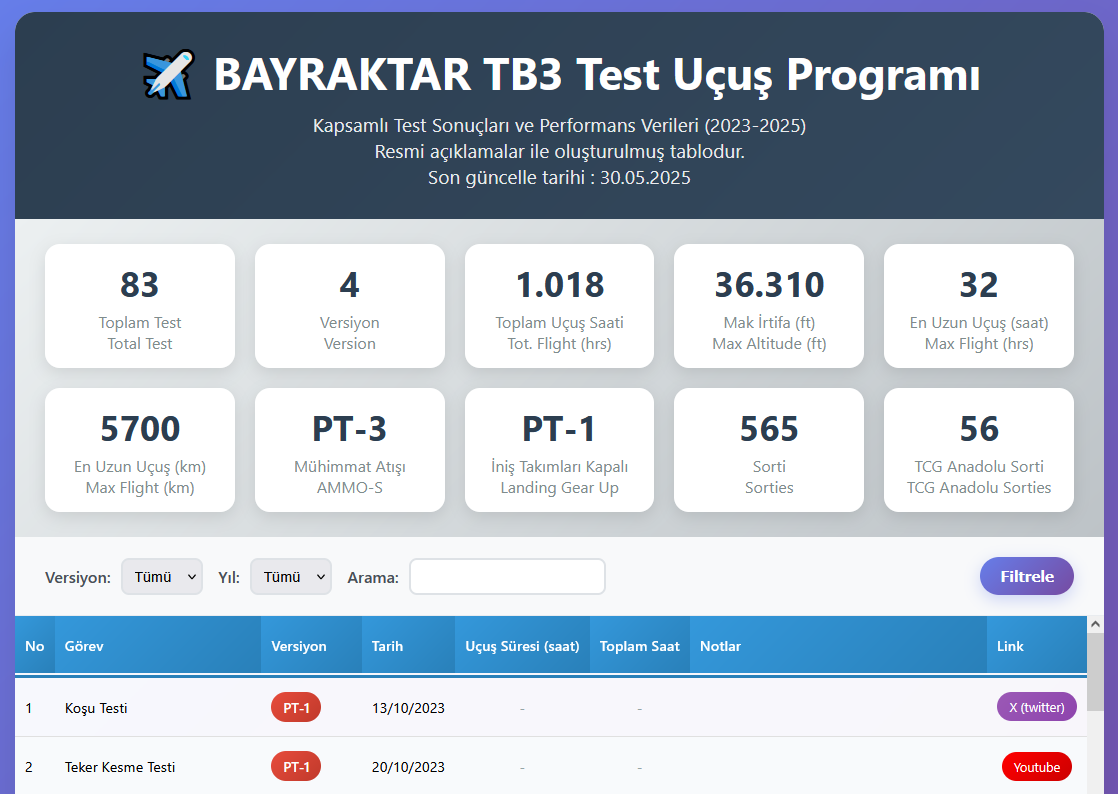Click the table scrollbar up arrow
The image size is (1118, 794).
pos(1095,624)
